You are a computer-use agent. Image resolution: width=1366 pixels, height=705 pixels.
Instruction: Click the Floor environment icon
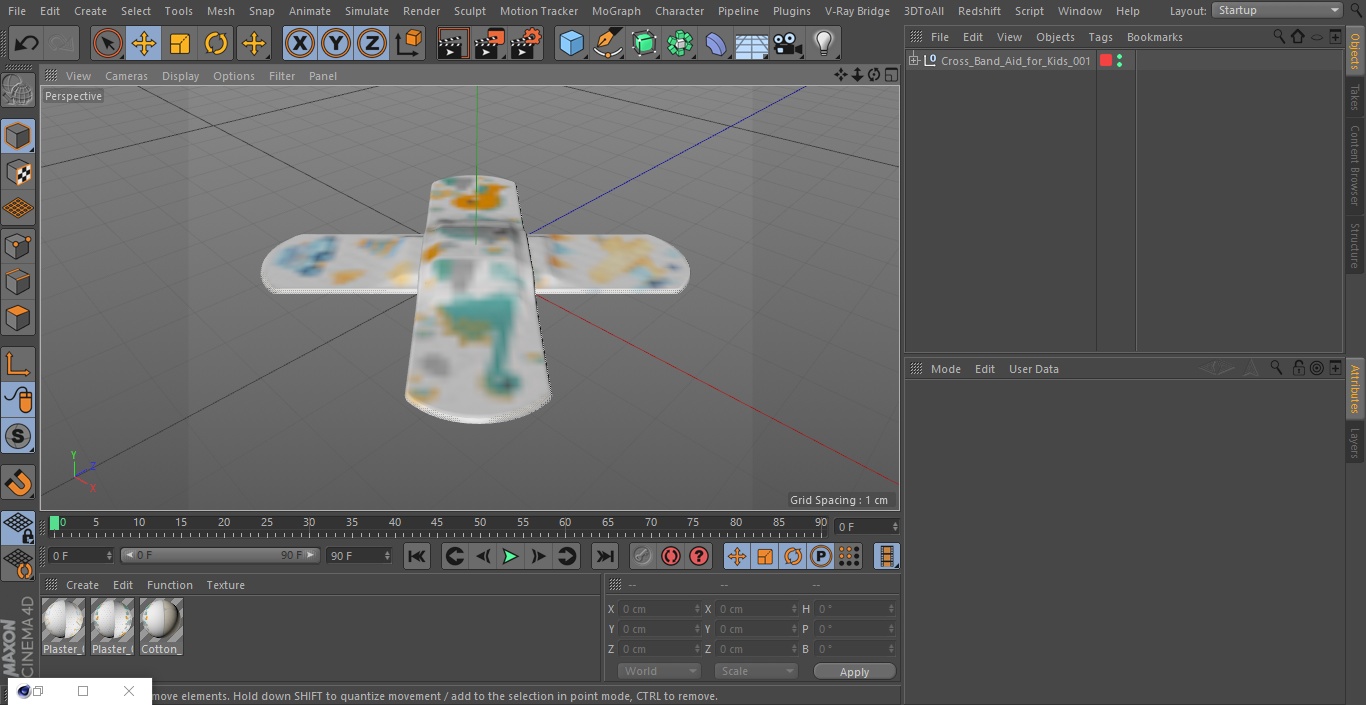[752, 43]
